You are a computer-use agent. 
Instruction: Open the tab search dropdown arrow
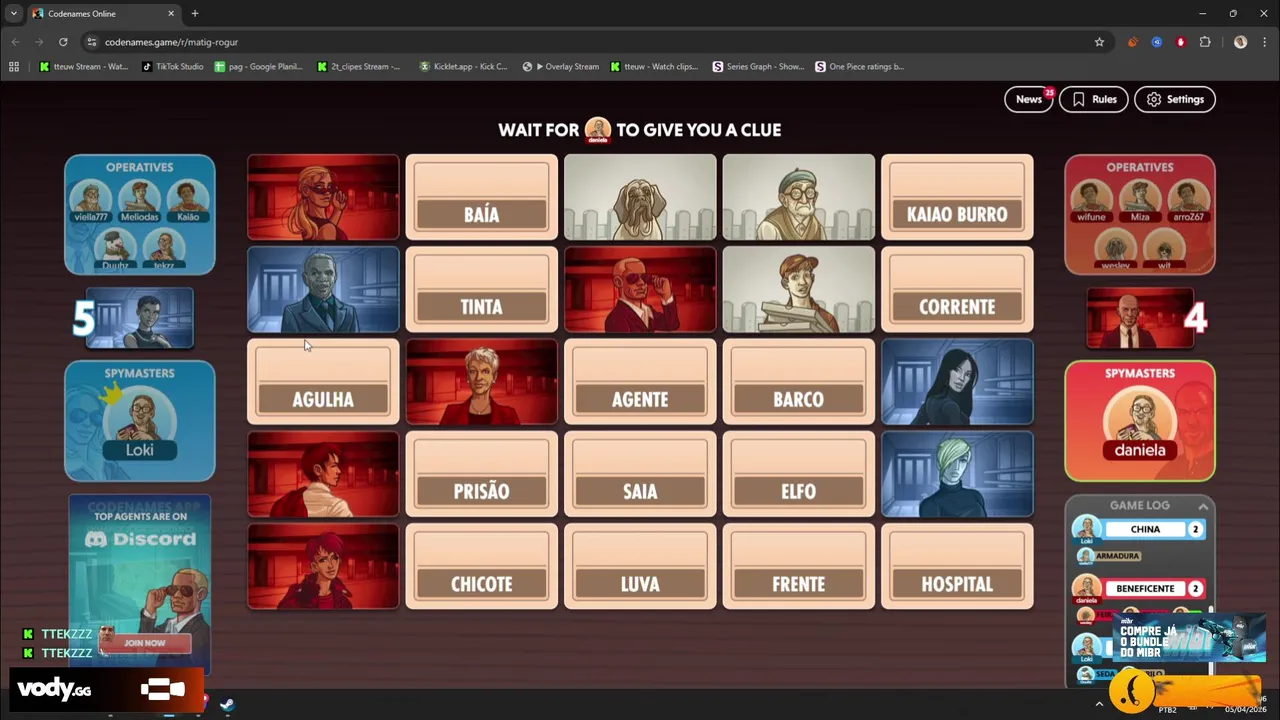coord(14,14)
